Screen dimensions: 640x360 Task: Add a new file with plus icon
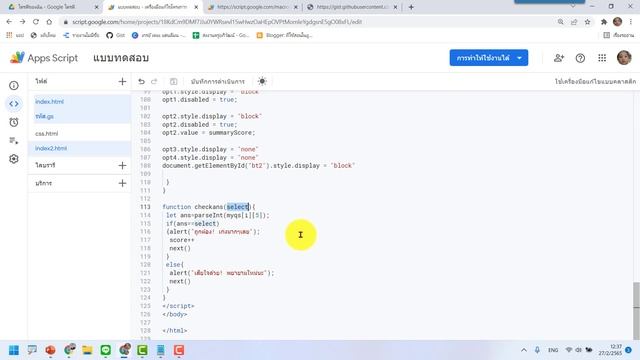click(x=122, y=81)
